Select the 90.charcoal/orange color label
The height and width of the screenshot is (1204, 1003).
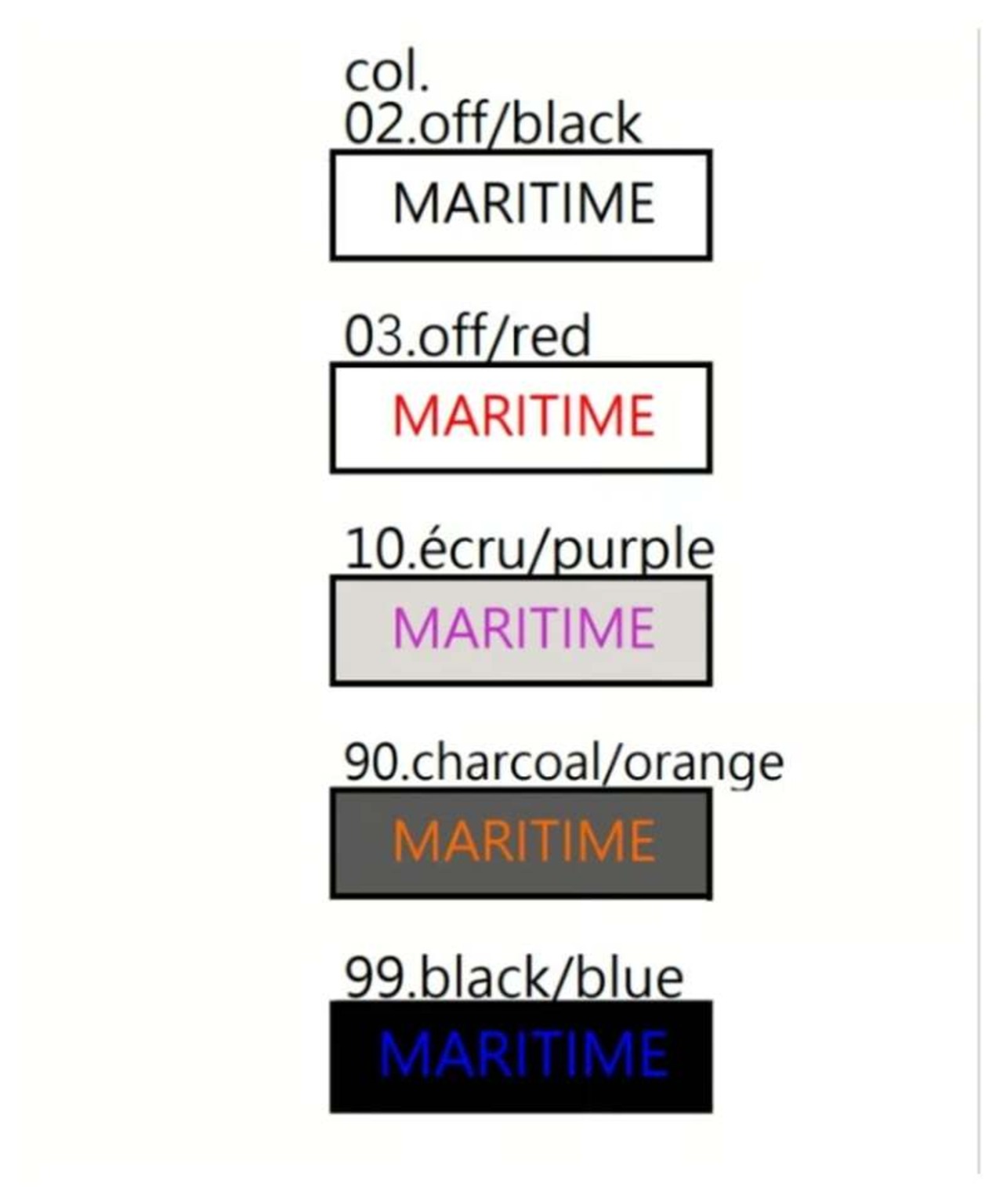(563, 762)
